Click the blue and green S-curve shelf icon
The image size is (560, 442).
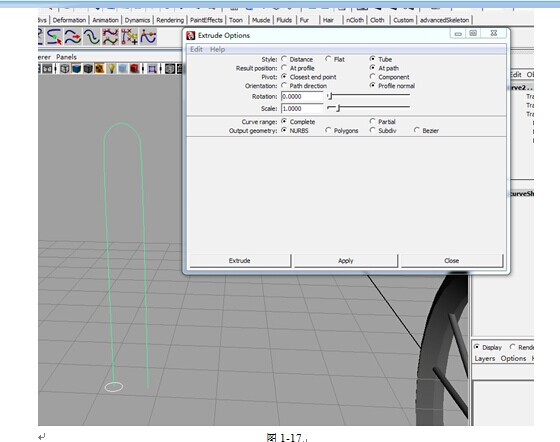click(x=91, y=37)
